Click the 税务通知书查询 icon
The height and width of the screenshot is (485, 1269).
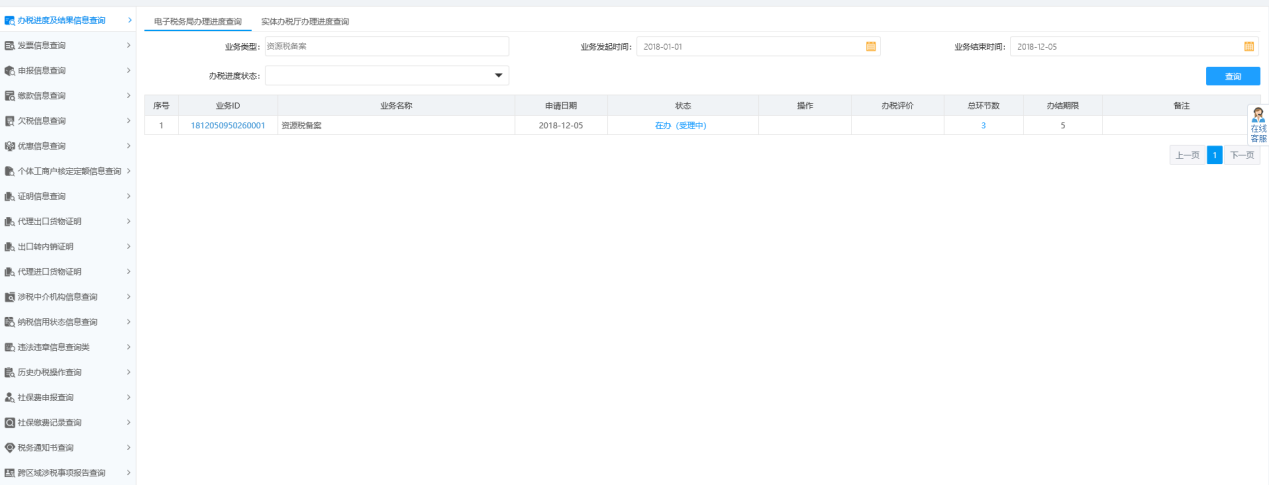pyautogui.click(x=10, y=448)
